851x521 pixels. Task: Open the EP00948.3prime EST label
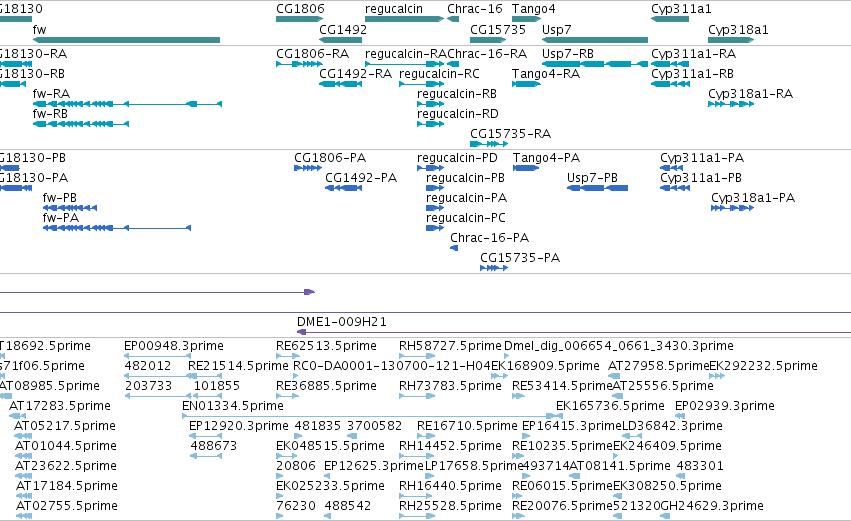click(x=174, y=346)
